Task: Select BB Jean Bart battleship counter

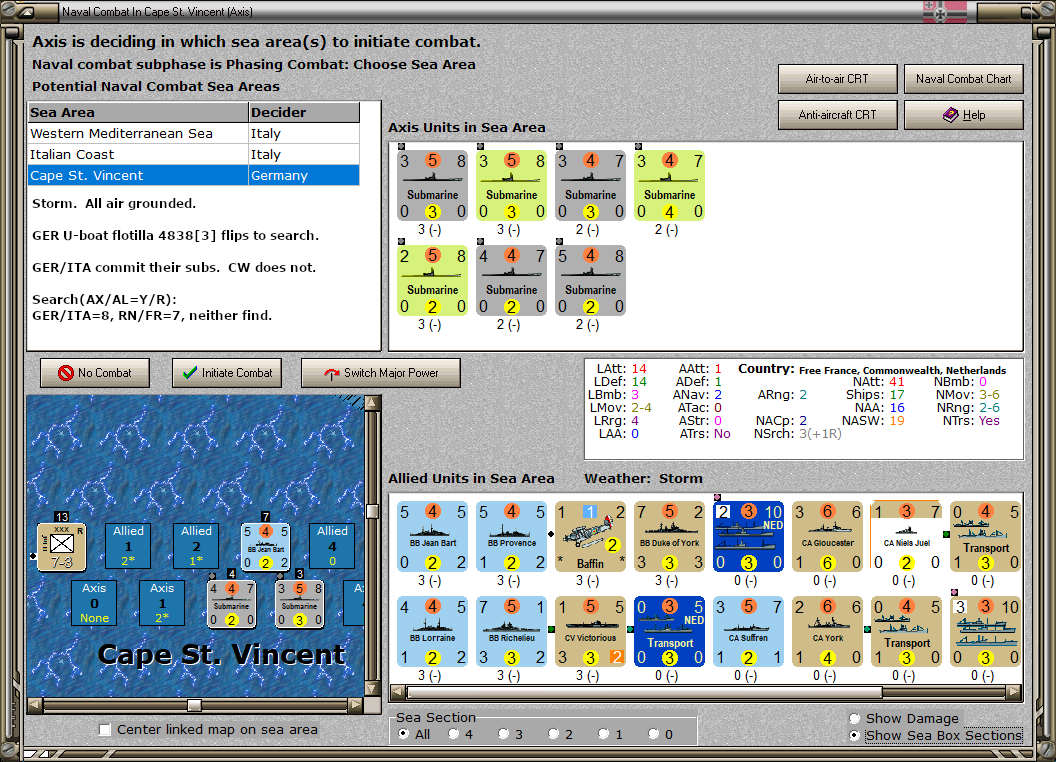Action: (x=432, y=536)
